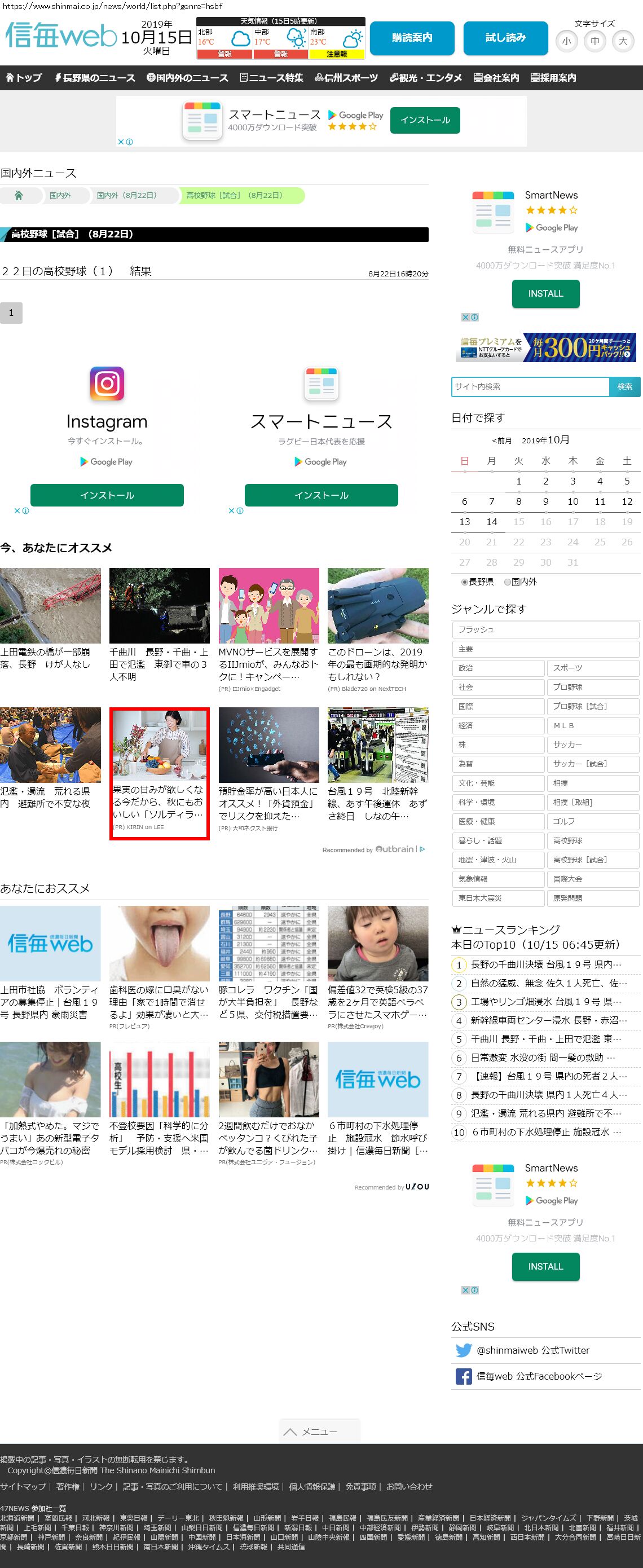
Task: Click the 信毎web logo in the header
Action: click(60, 36)
